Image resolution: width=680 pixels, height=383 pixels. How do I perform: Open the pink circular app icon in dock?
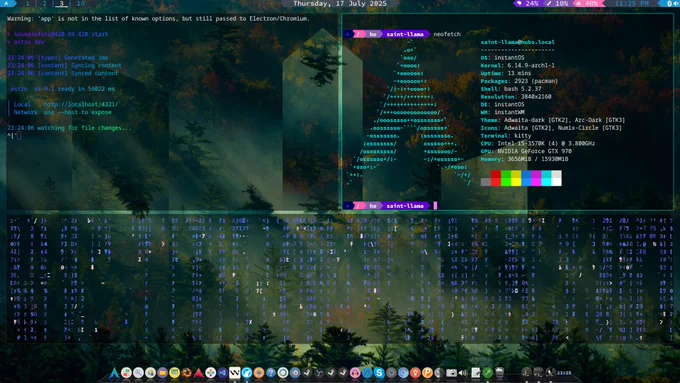click(x=355, y=373)
